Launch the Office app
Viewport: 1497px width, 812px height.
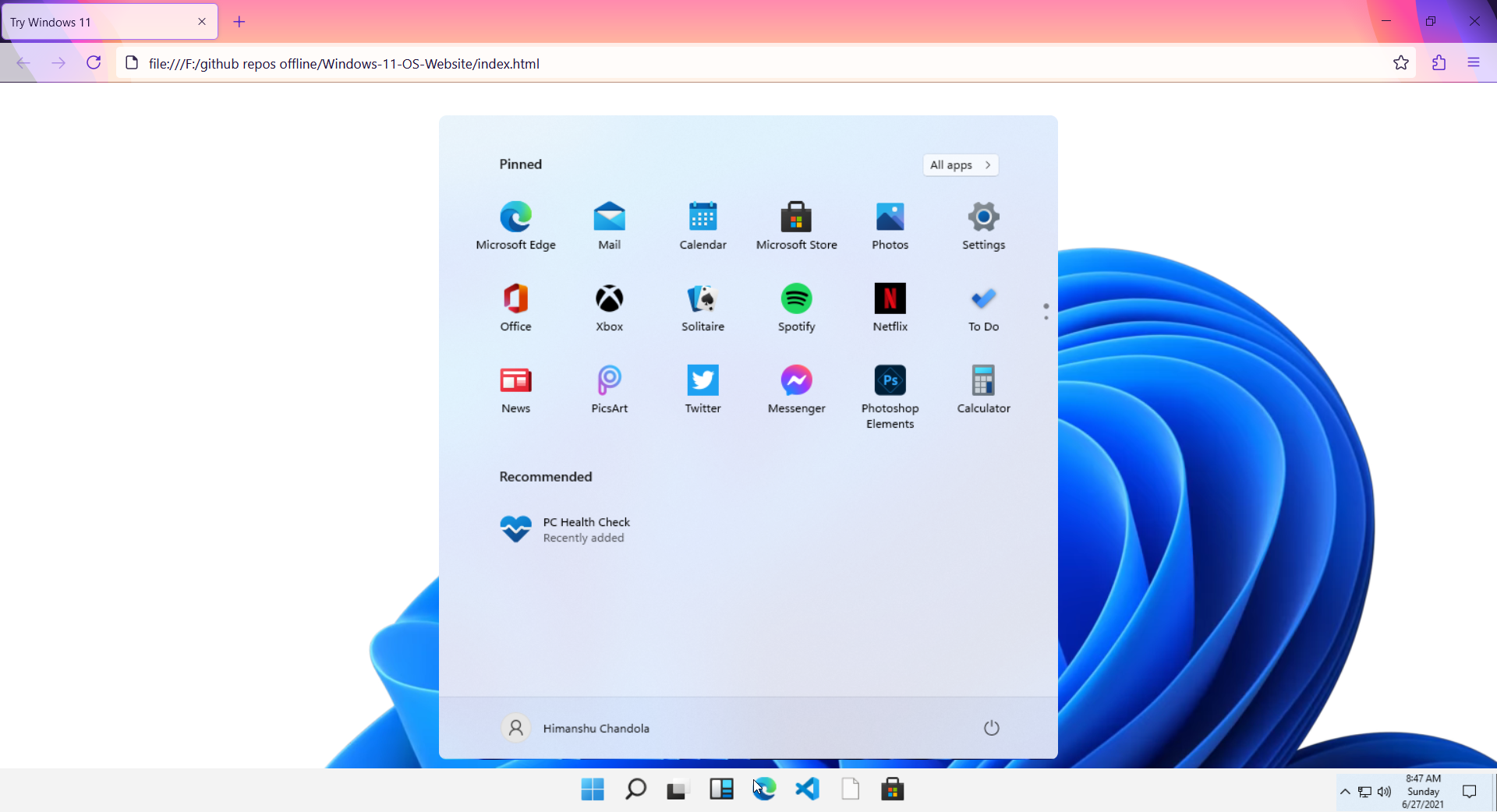point(515,307)
